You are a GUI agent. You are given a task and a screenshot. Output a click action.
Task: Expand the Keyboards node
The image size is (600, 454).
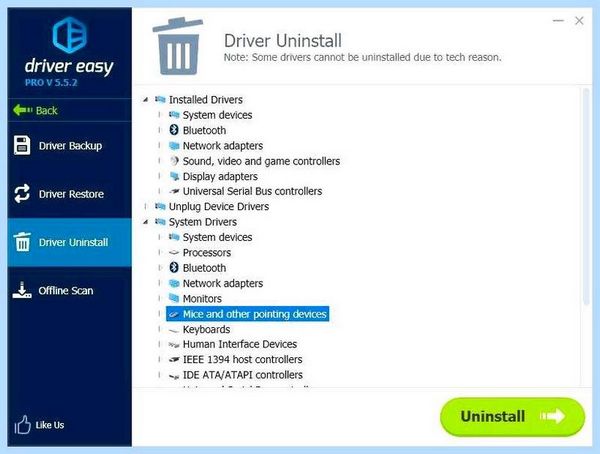(x=159, y=329)
